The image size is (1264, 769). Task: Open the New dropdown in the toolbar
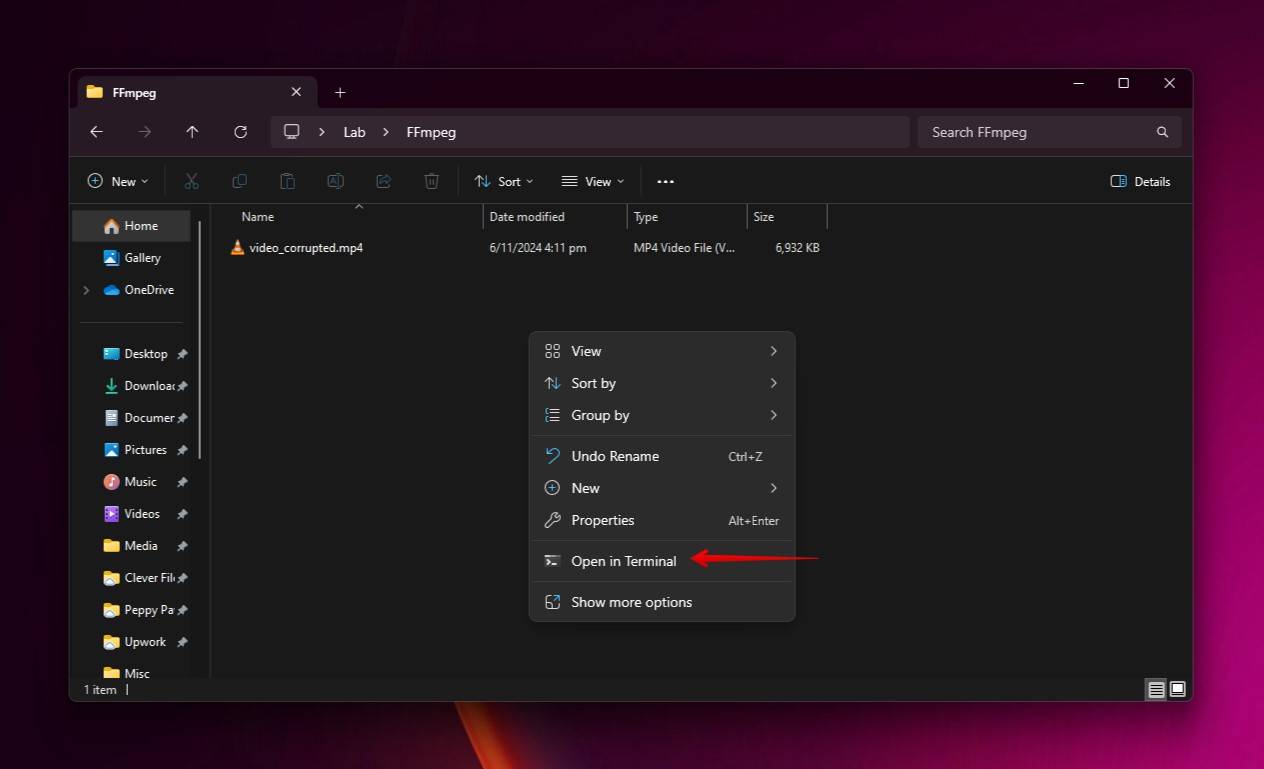[x=118, y=181]
